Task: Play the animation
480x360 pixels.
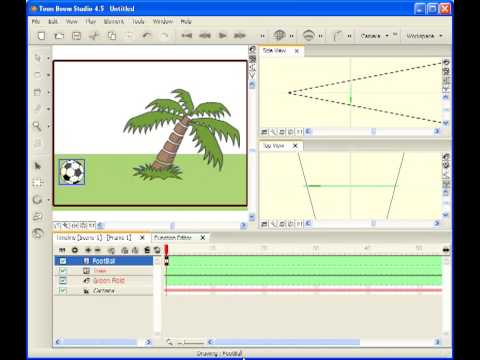Action: point(222,35)
